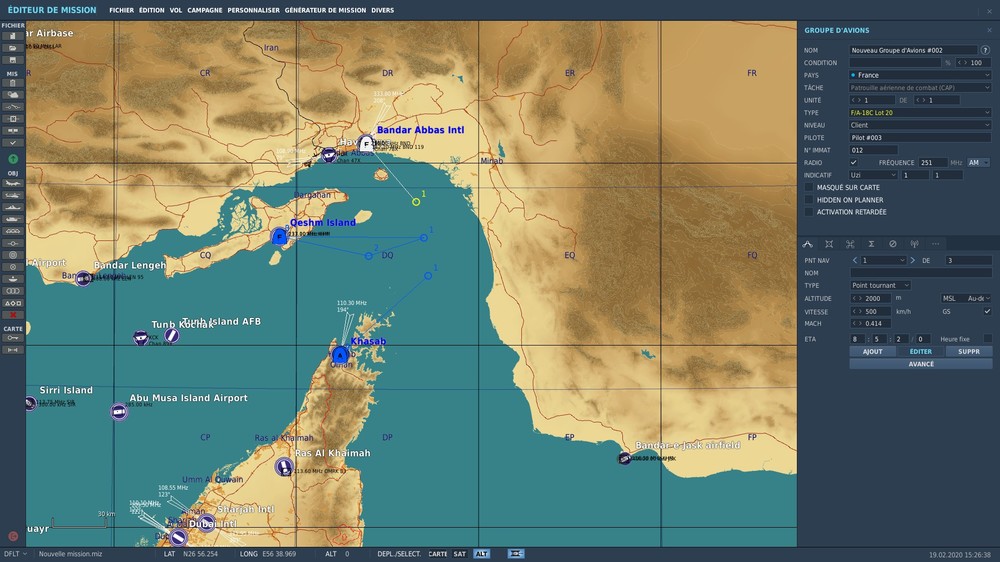Screen dimensions: 1000x562
Task: Select the helicopter group placement tool
Action: click(13, 195)
